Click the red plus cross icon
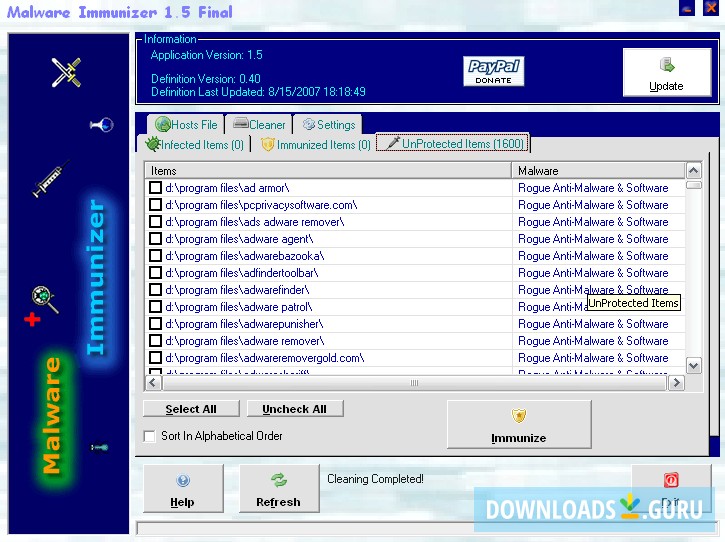Screen dimensions: 725x542 click(x=32, y=319)
